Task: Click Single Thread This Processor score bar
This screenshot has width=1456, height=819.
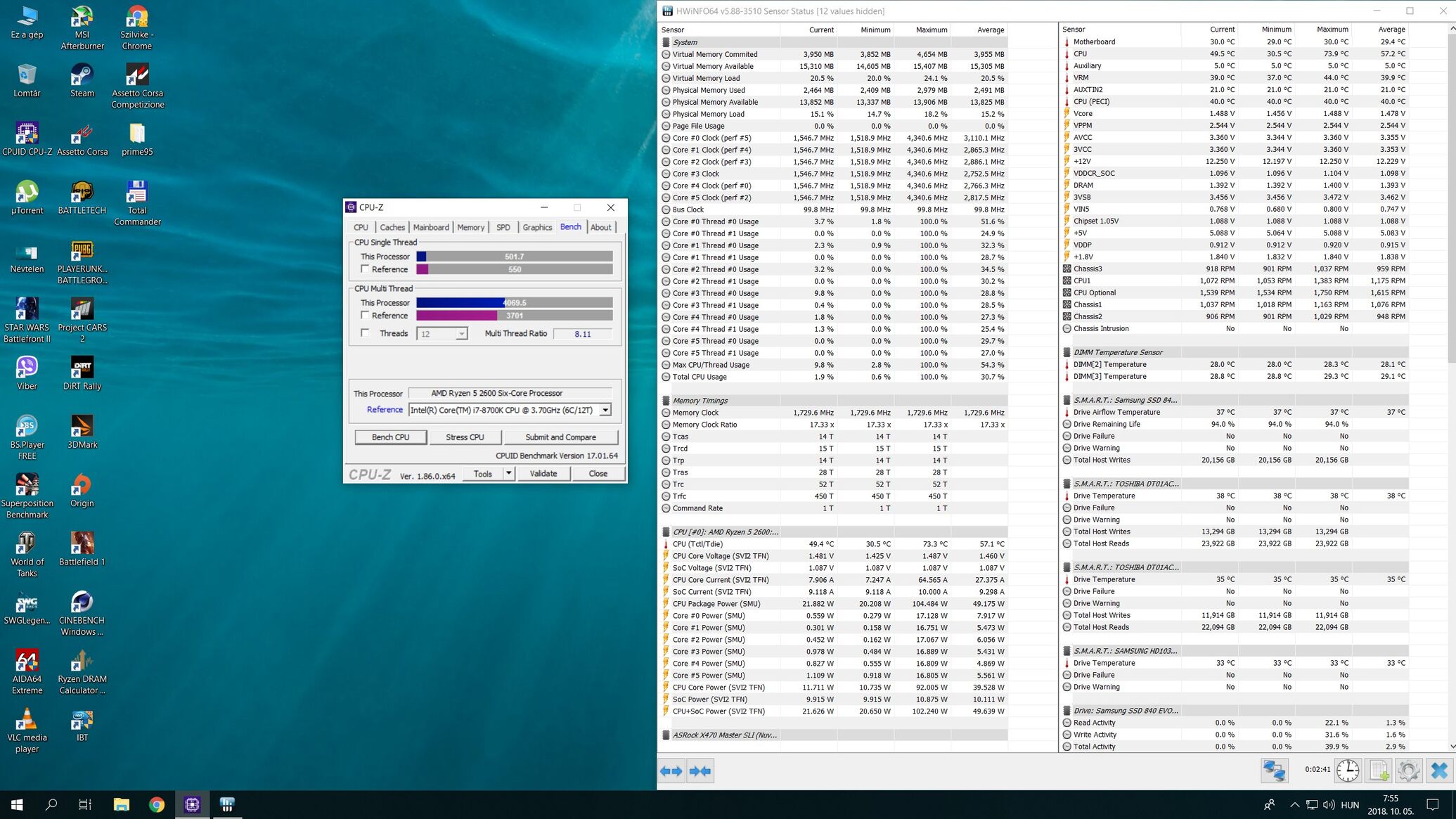Action: (x=514, y=257)
